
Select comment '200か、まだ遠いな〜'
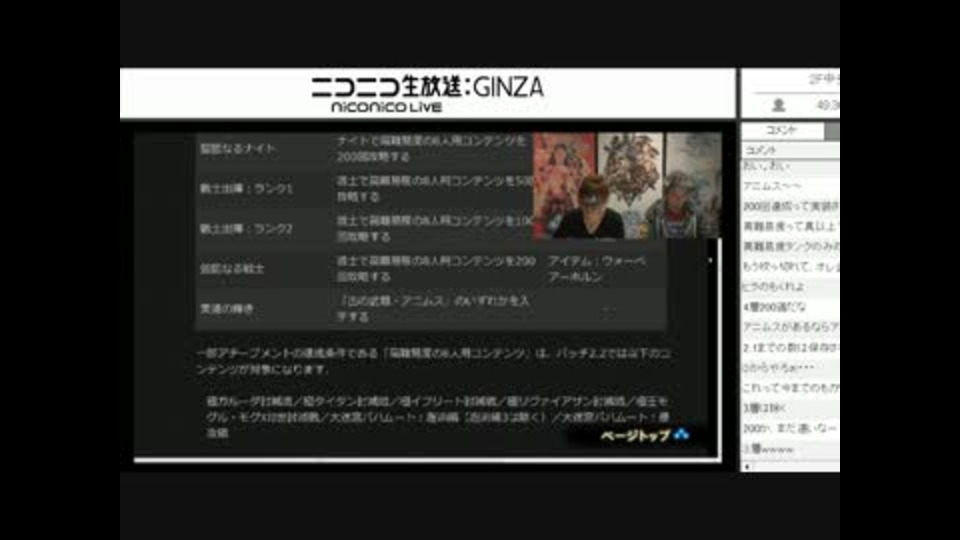coord(790,428)
